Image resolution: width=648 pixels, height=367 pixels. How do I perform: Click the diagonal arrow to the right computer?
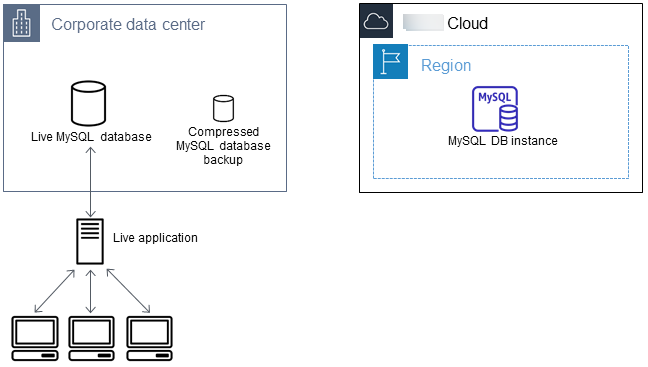[x=128, y=291]
